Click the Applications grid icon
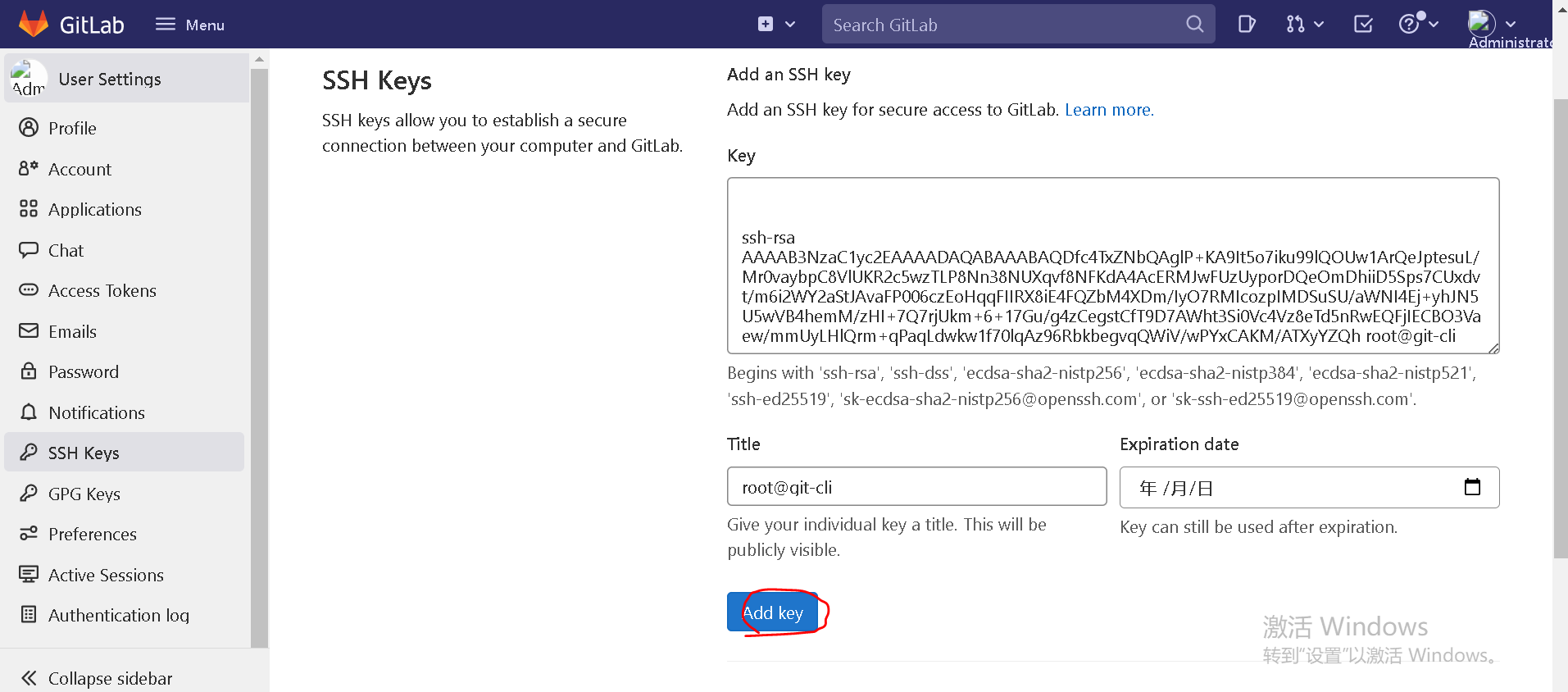1568x692 pixels. pos(29,209)
